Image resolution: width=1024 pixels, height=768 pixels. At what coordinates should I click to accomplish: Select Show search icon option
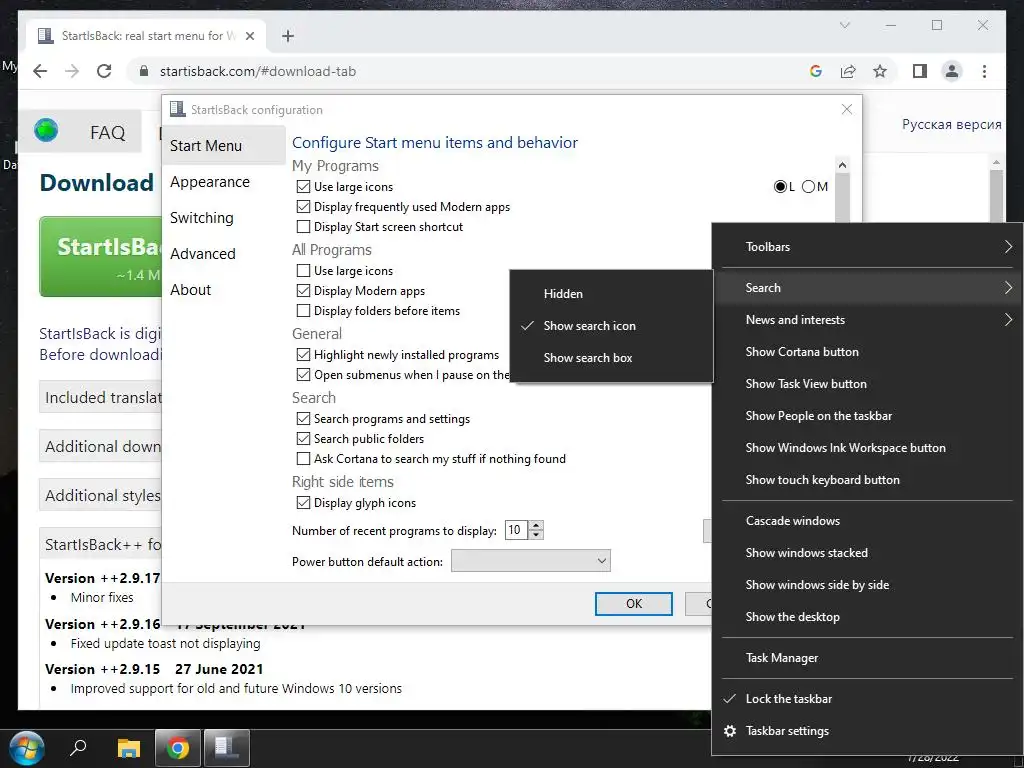(611, 326)
